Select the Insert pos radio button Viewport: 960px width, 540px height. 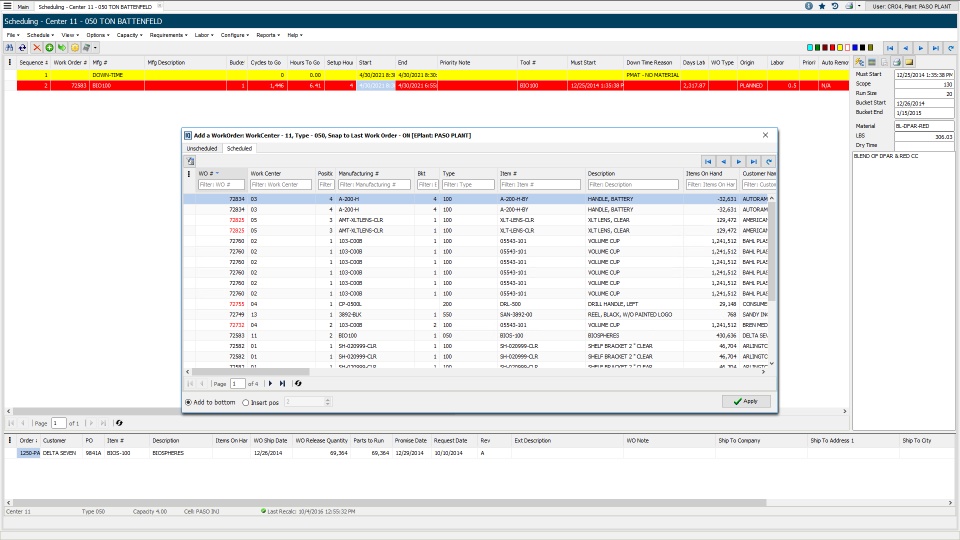[x=246, y=403]
